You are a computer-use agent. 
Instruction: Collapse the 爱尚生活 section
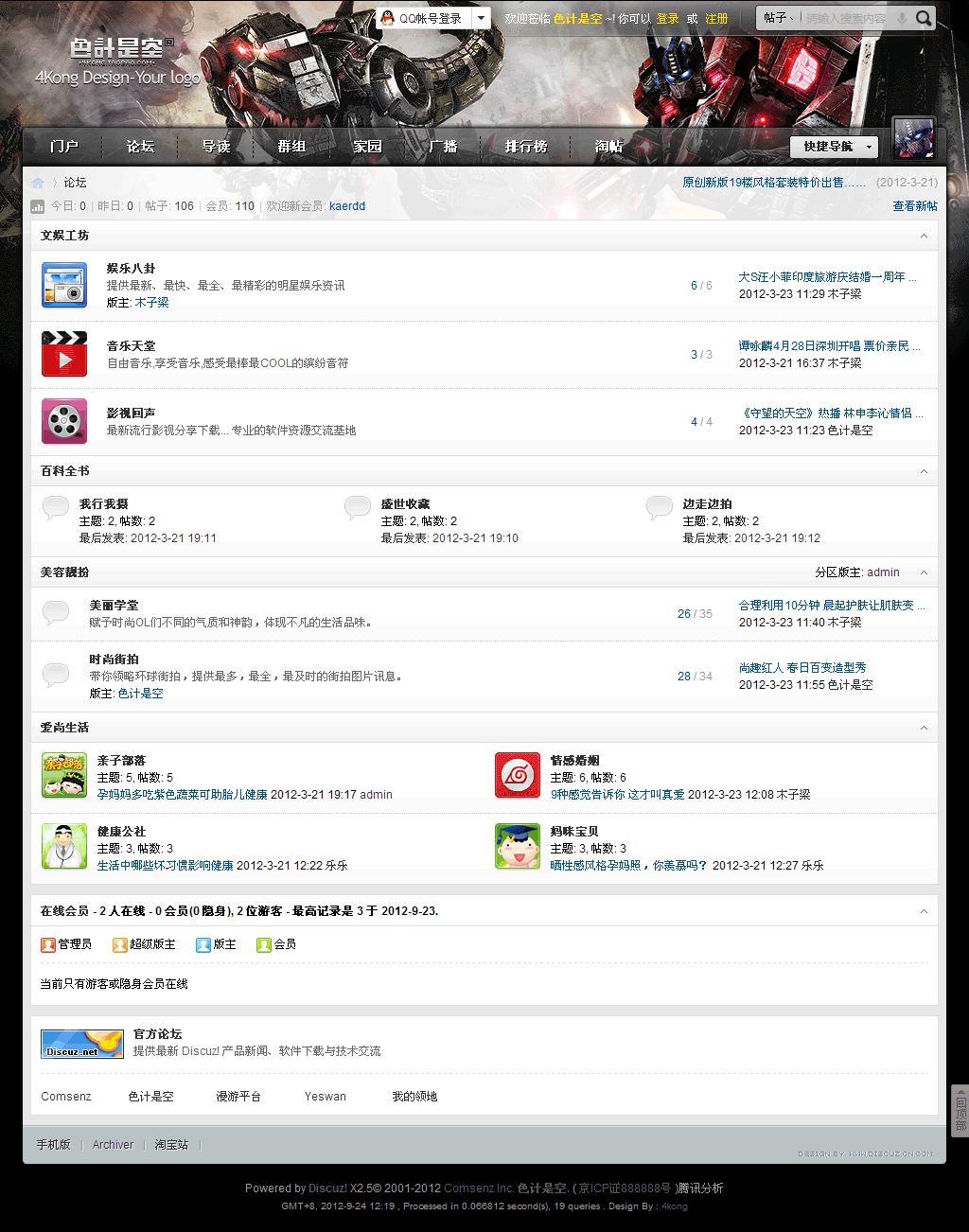click(925, 728)
